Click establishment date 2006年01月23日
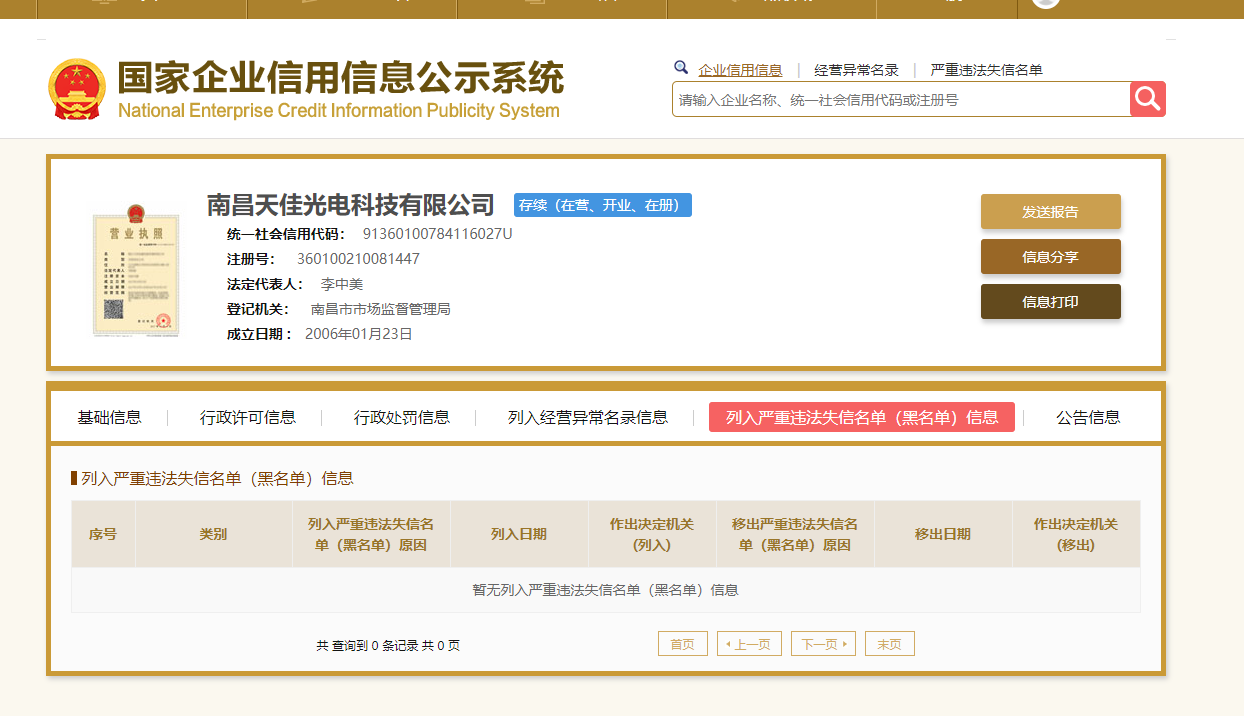This screenshot has height=716, width=1244. coord(359,334)
